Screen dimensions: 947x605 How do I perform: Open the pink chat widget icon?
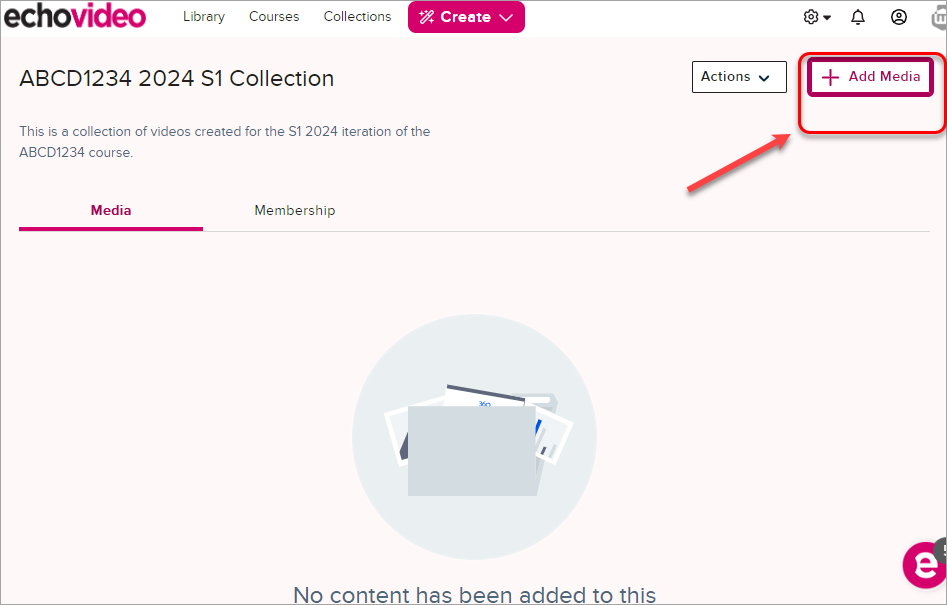coord(923,565)
